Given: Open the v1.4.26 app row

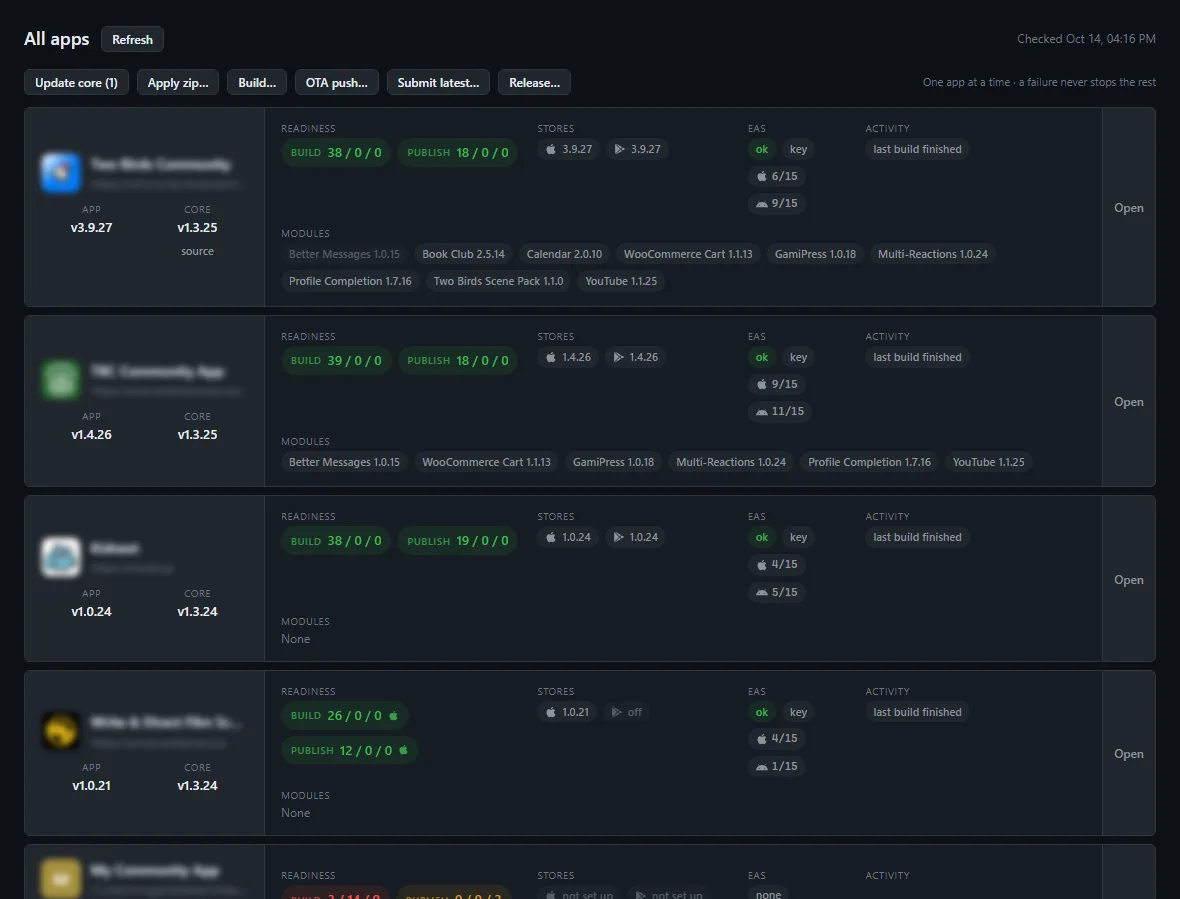Looking at the screenshot, I should pyautogui.click(x=1129, y=402).
